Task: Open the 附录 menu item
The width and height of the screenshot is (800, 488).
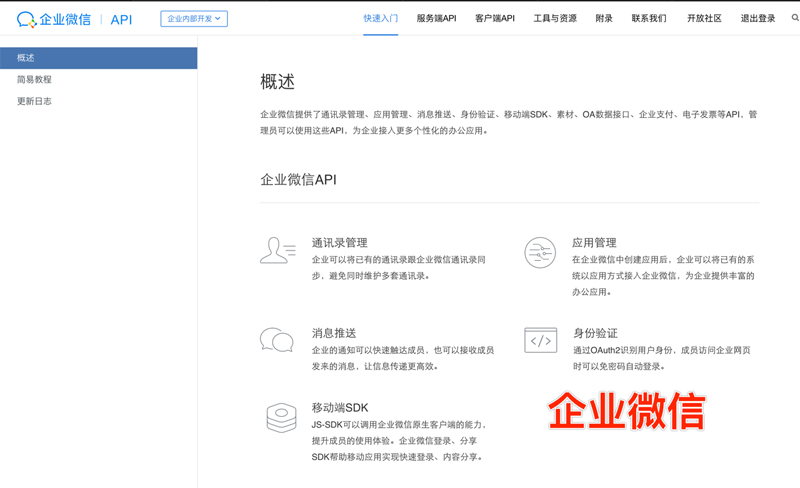Action: (x=604, y=18)
